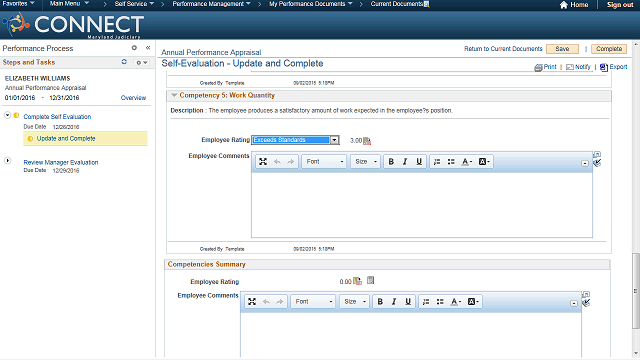The width and height of the screenshot is (640, 360).
Task: Insert numbered list in Summary editor
Action: coord(426,302)
